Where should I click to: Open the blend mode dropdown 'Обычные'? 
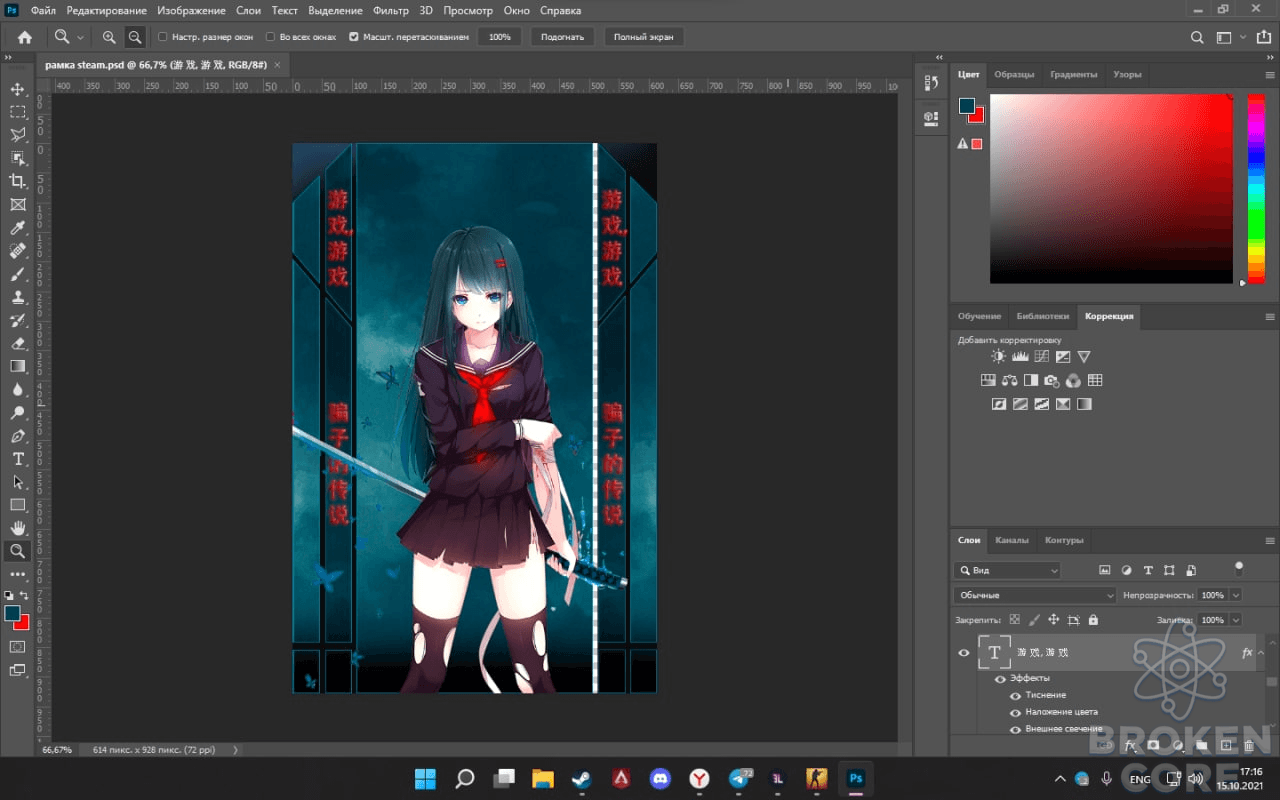[1034, 595]
